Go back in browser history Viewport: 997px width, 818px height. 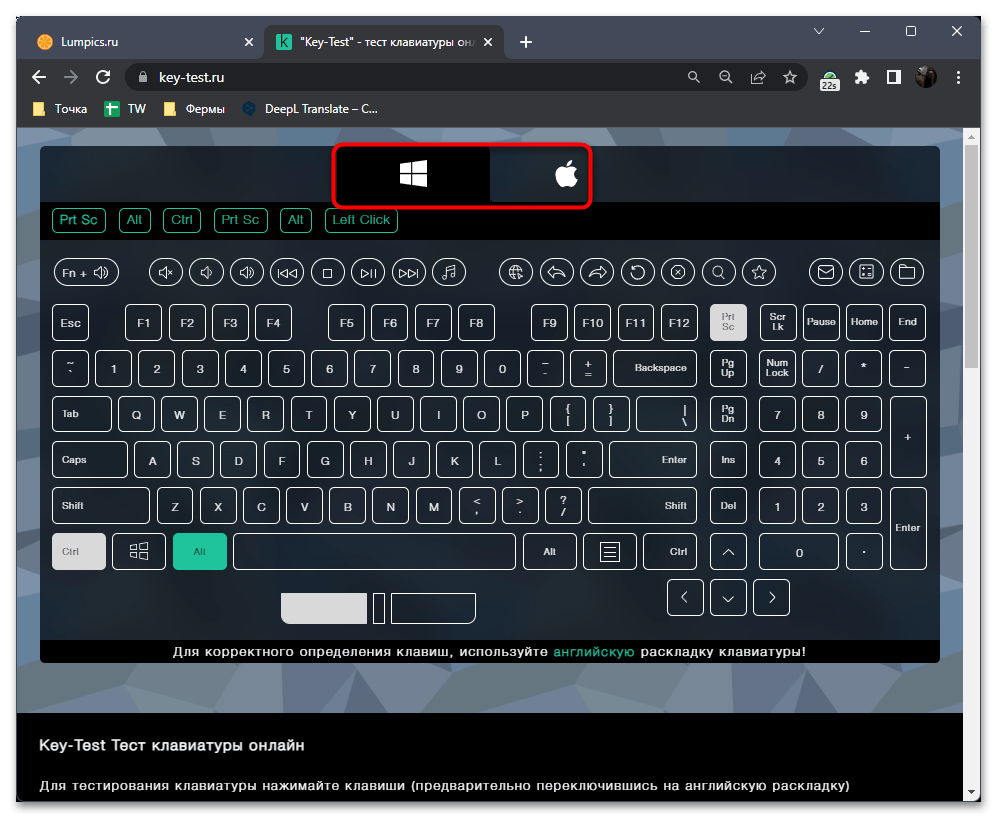(39, 77)
